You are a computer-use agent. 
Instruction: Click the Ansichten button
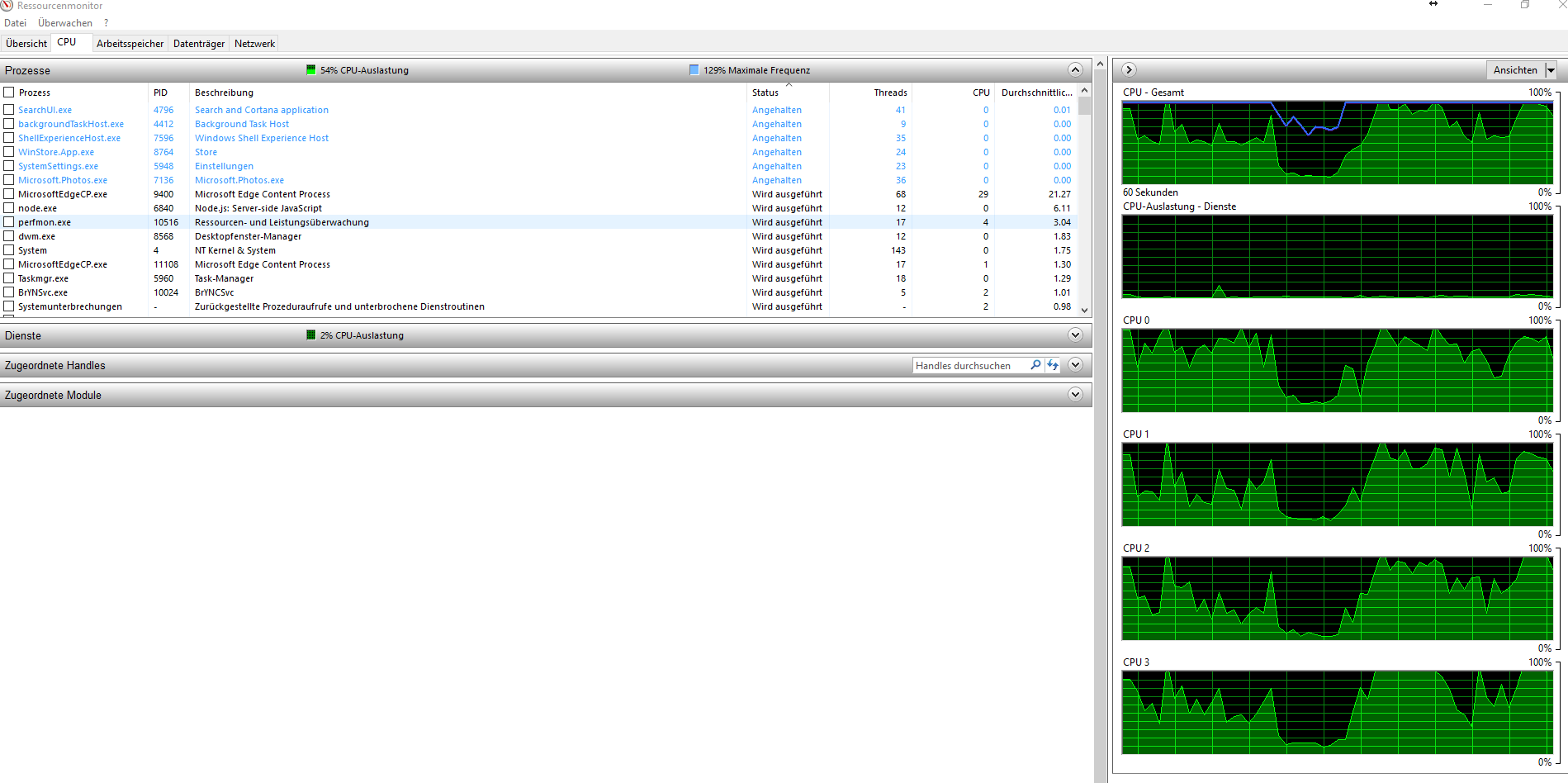(x=1515, y=70)
